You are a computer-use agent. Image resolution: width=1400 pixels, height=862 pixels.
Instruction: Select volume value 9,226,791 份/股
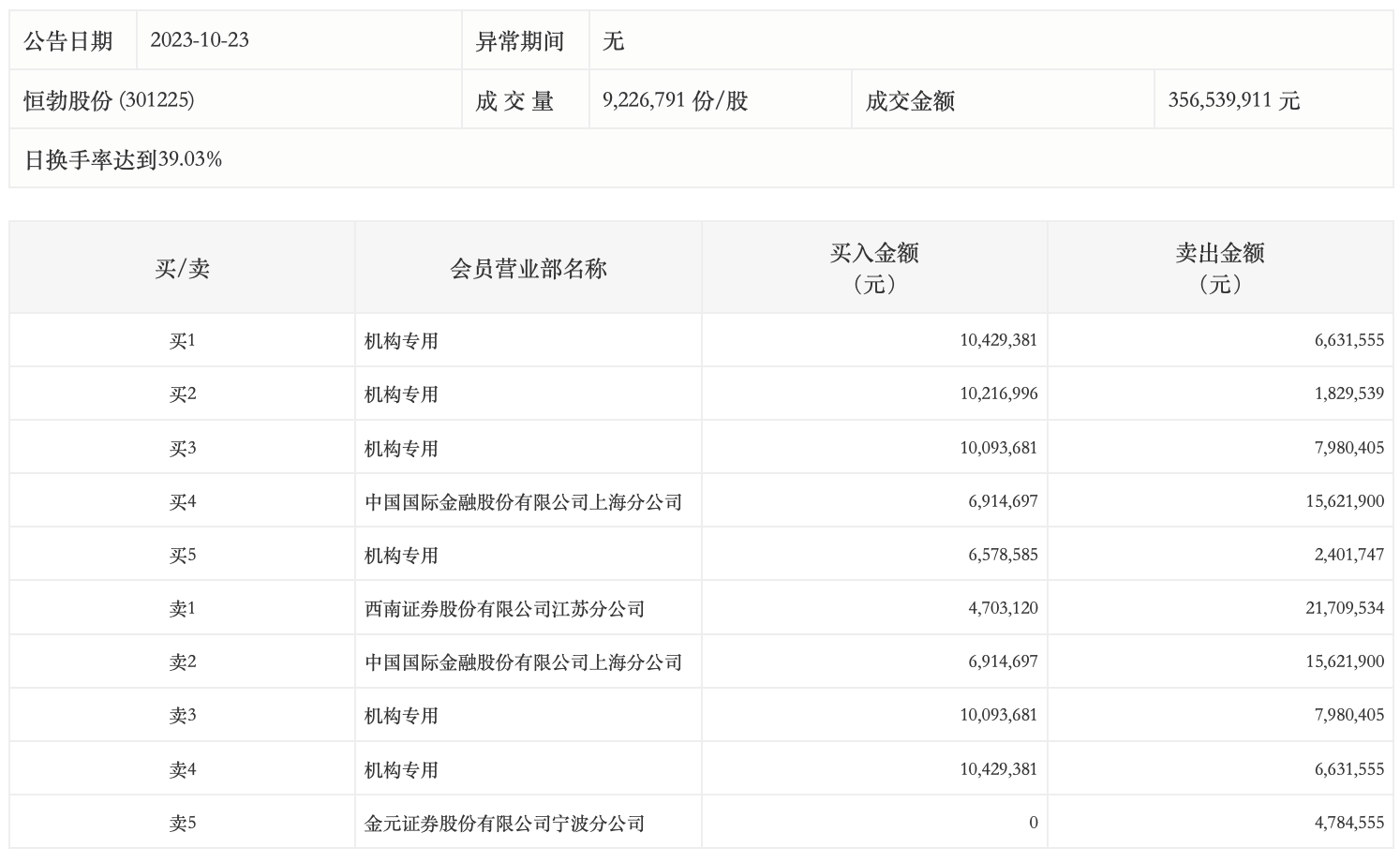coord(675,100)
